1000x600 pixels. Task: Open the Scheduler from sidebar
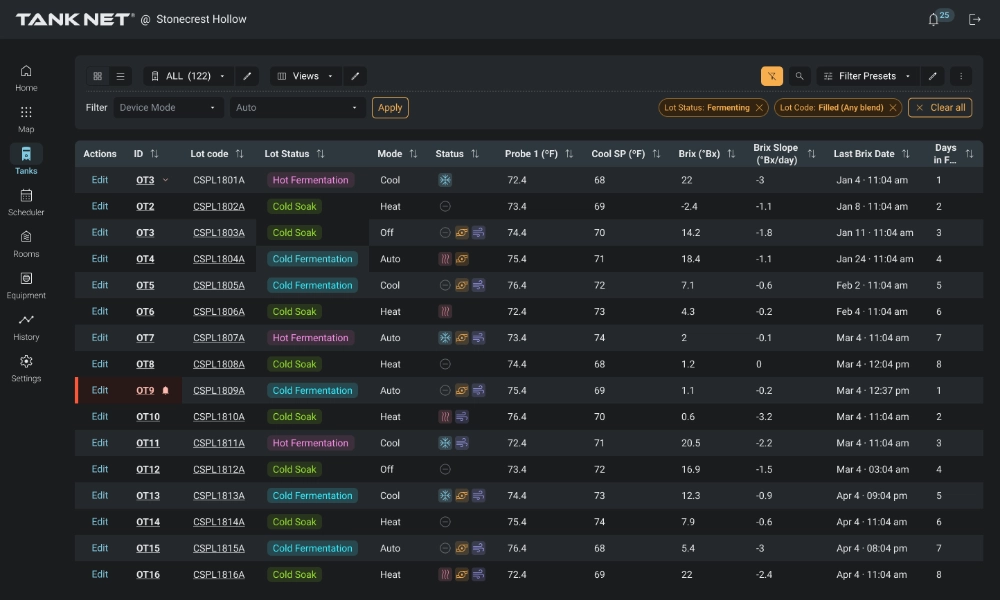coord(26,201)
